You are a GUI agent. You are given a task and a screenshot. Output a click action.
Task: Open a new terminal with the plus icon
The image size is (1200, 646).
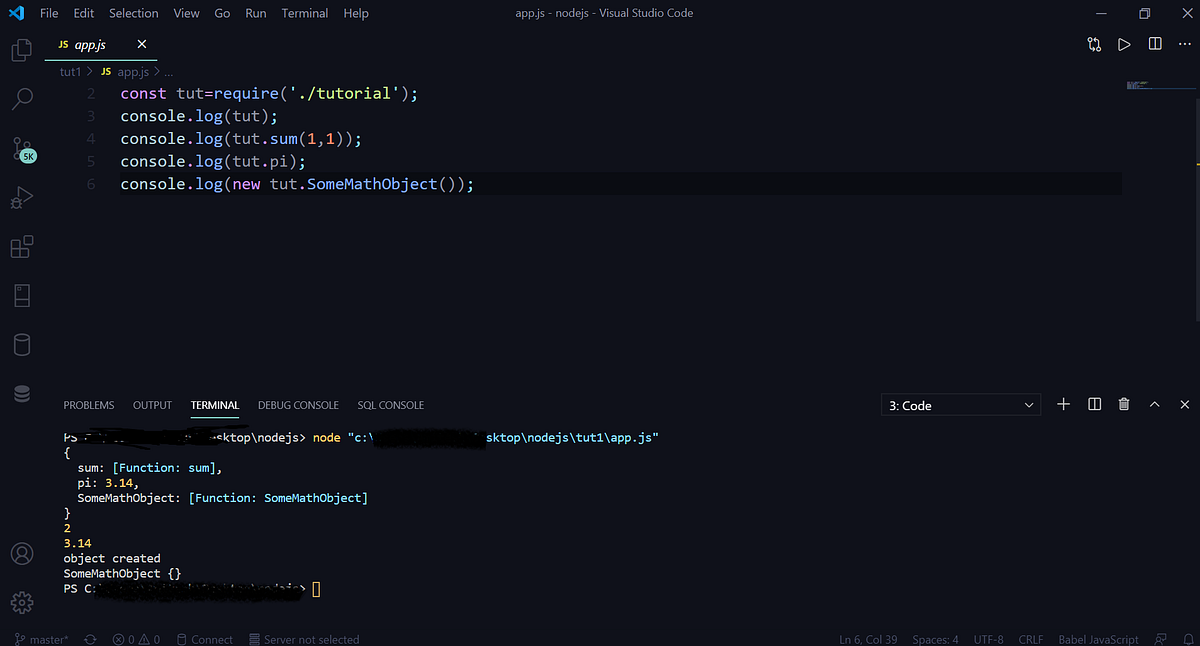1063,404
